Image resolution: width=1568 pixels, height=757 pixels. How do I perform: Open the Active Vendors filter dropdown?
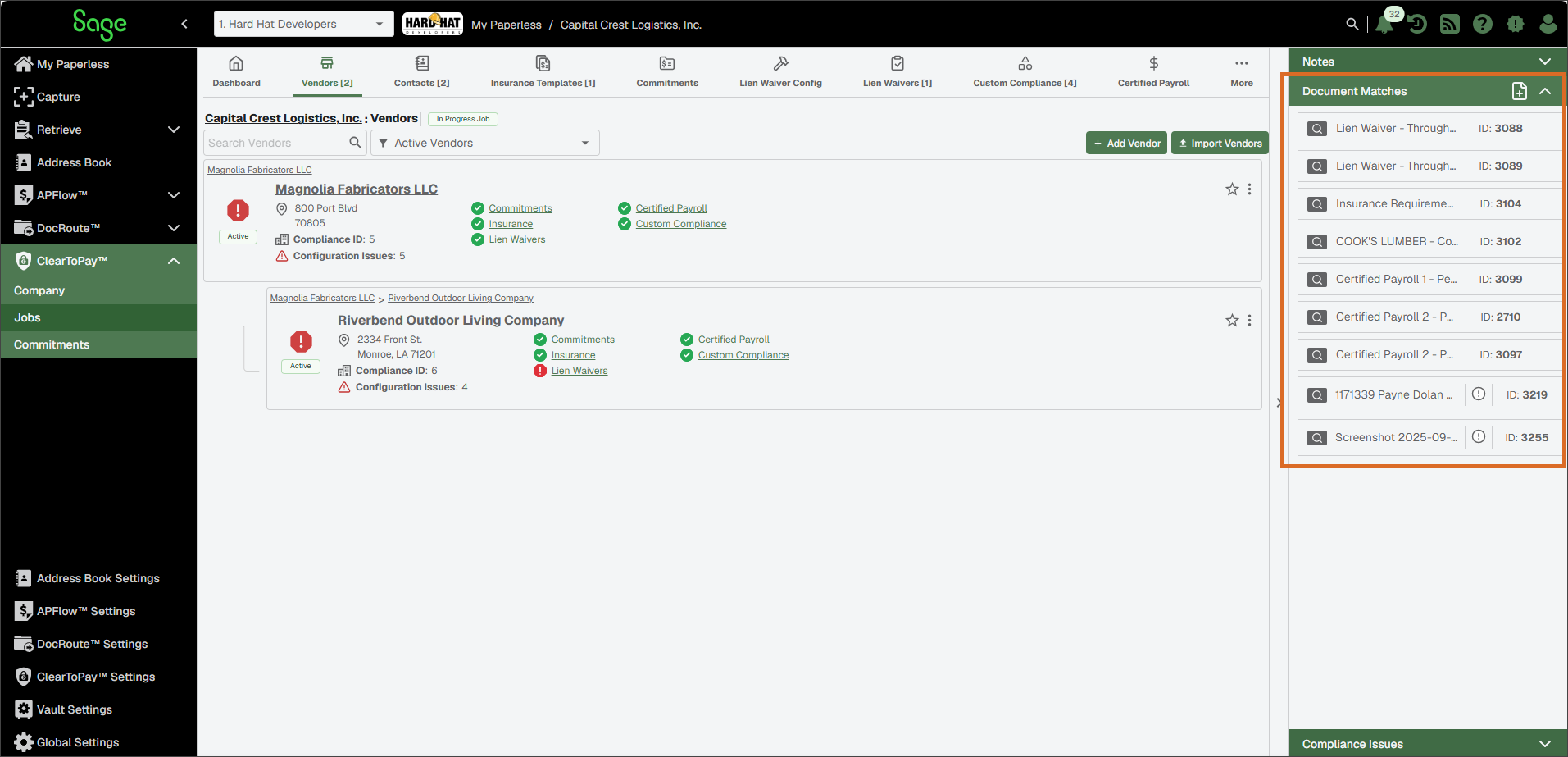(x=485, y=143)
